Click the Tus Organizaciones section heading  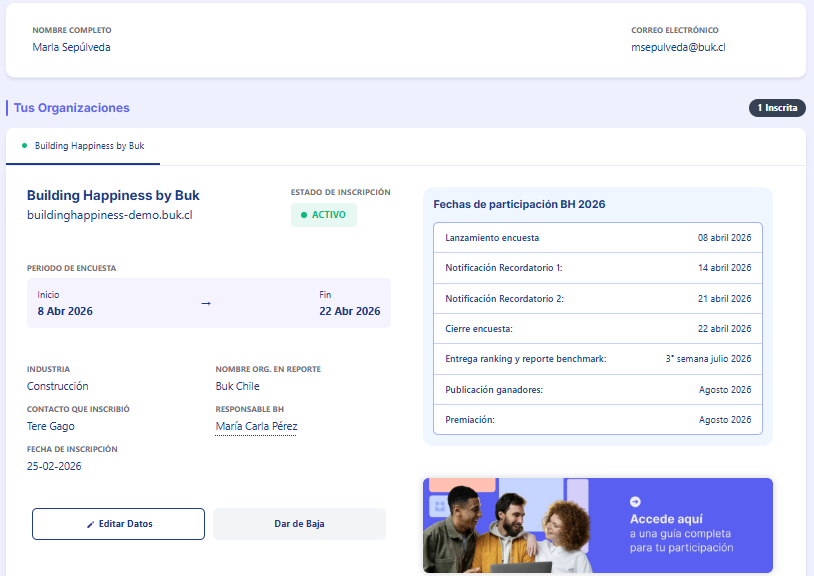(x=71, y=108)
